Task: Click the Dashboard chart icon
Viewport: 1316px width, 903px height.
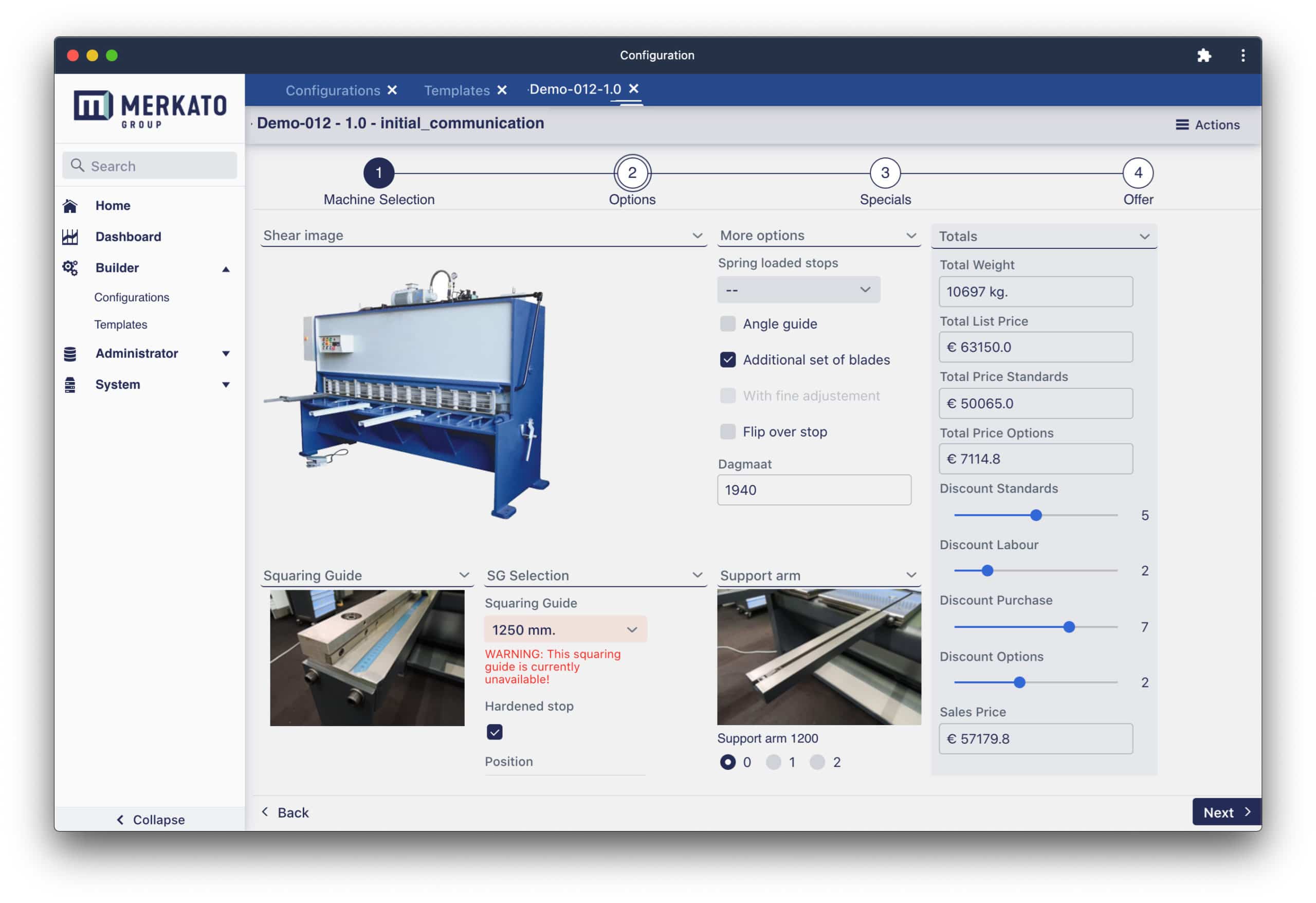Action: pyautogui.click(x=69, y=237)
